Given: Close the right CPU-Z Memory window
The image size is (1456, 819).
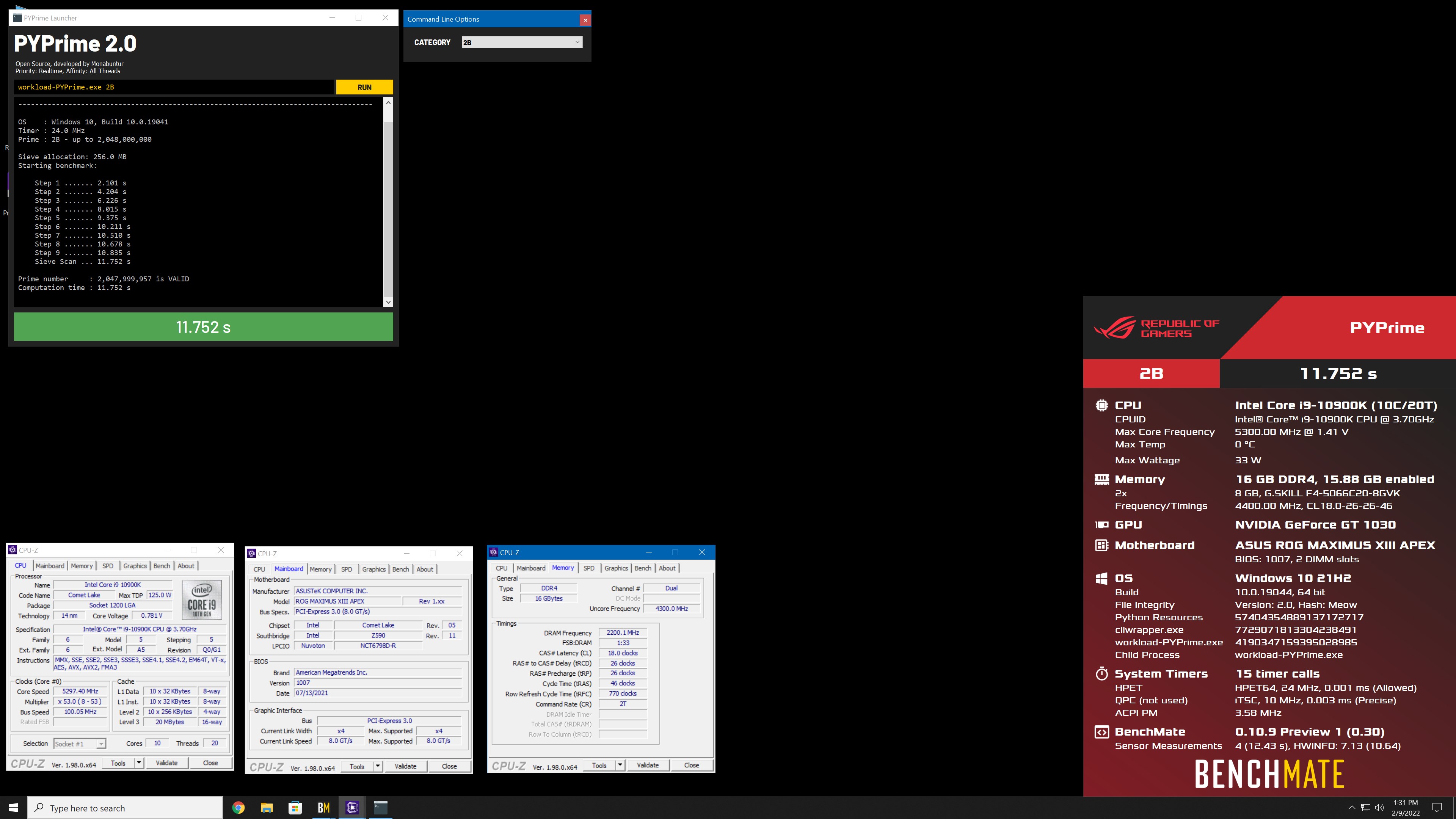Looking at the screenshot, I should click(x=702, y=552).
